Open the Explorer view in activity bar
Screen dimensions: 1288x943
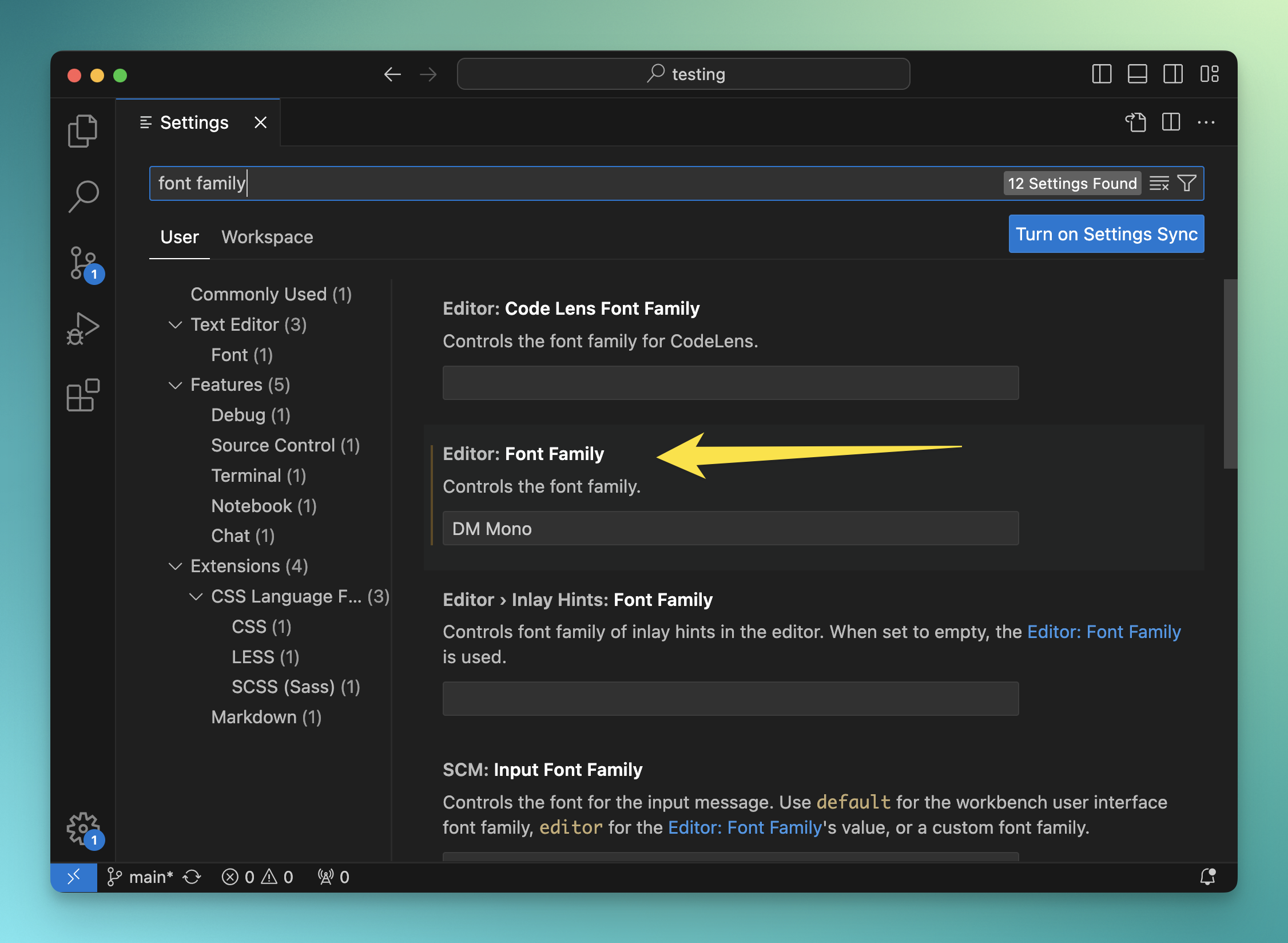click(83, 131)
